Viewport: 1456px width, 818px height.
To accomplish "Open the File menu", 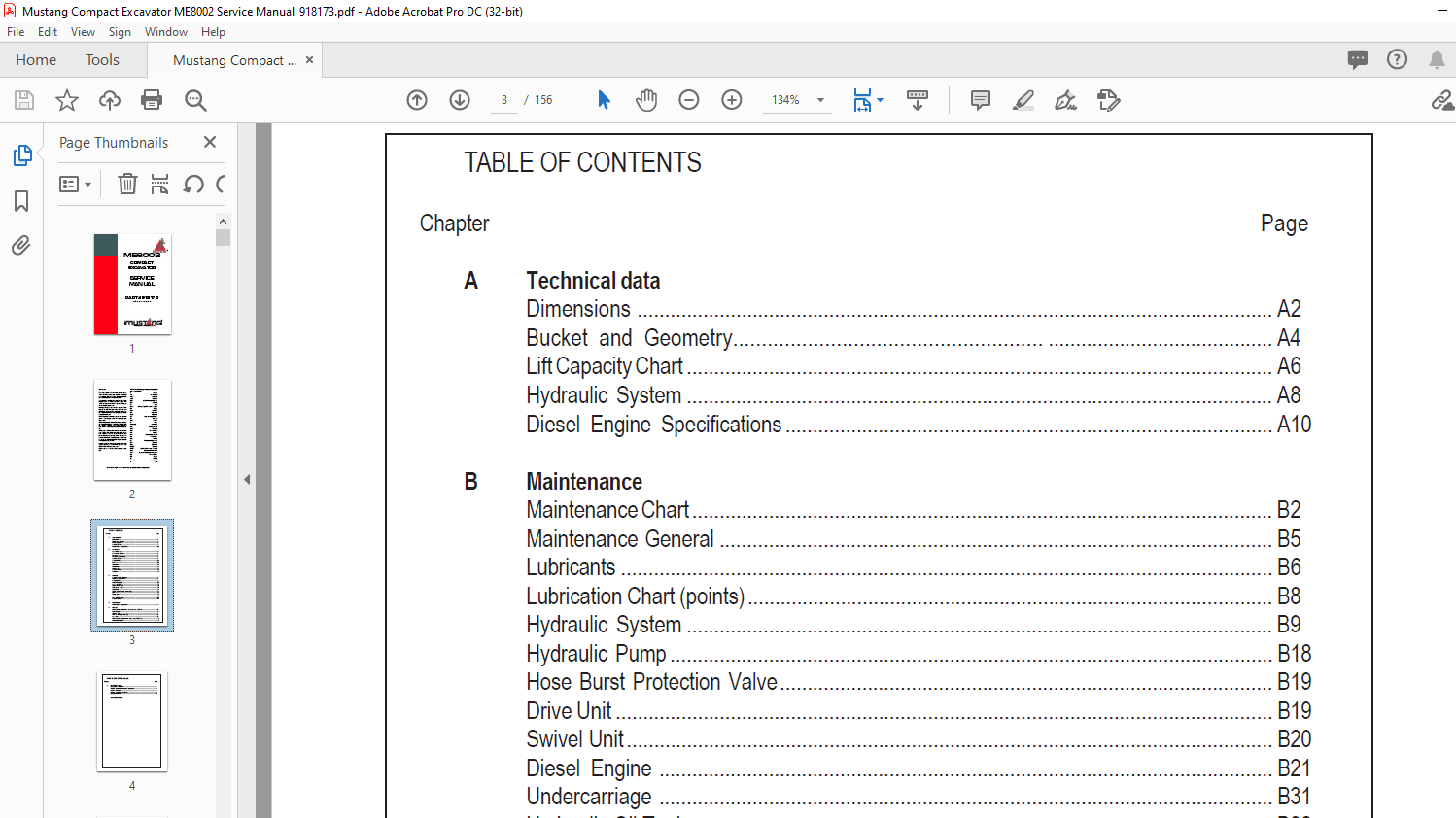I will pyautogui.click(x=16, y=32).
